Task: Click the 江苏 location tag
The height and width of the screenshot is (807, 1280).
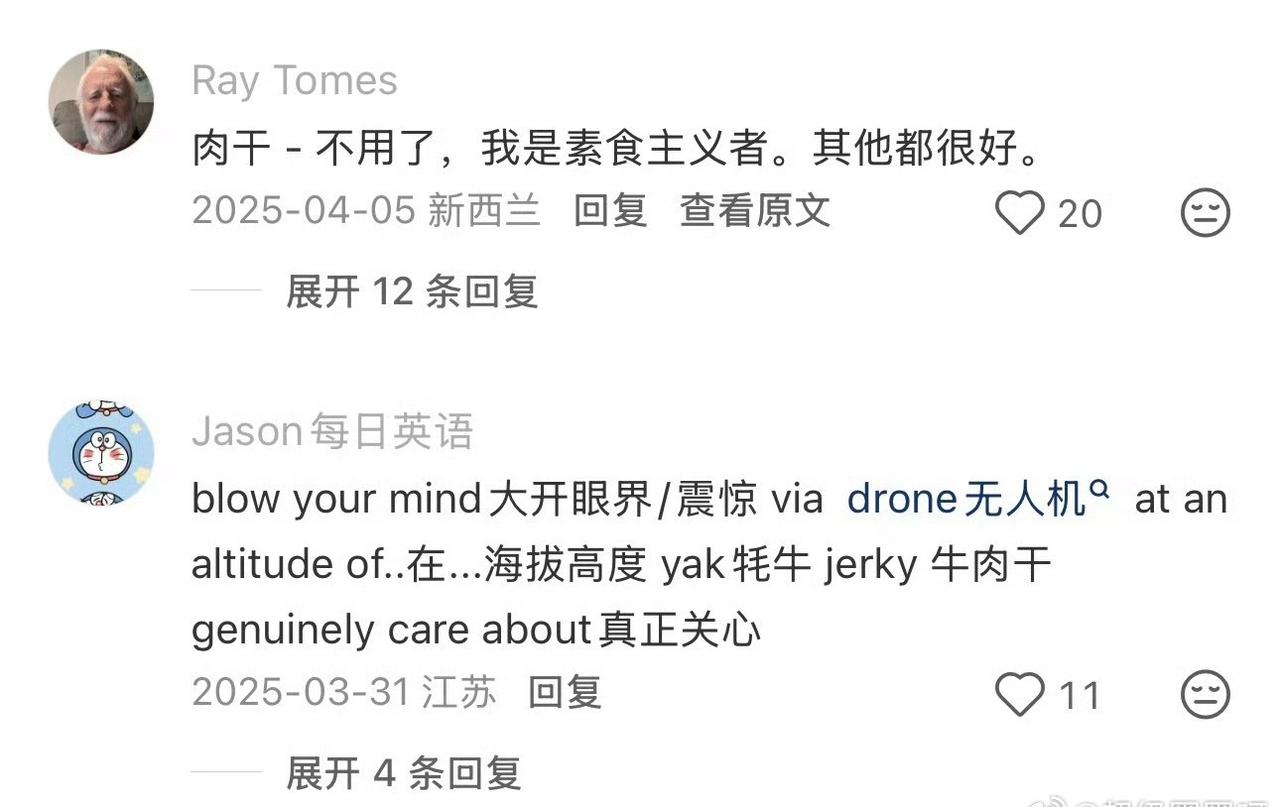Action: click(x=462, y=691)
